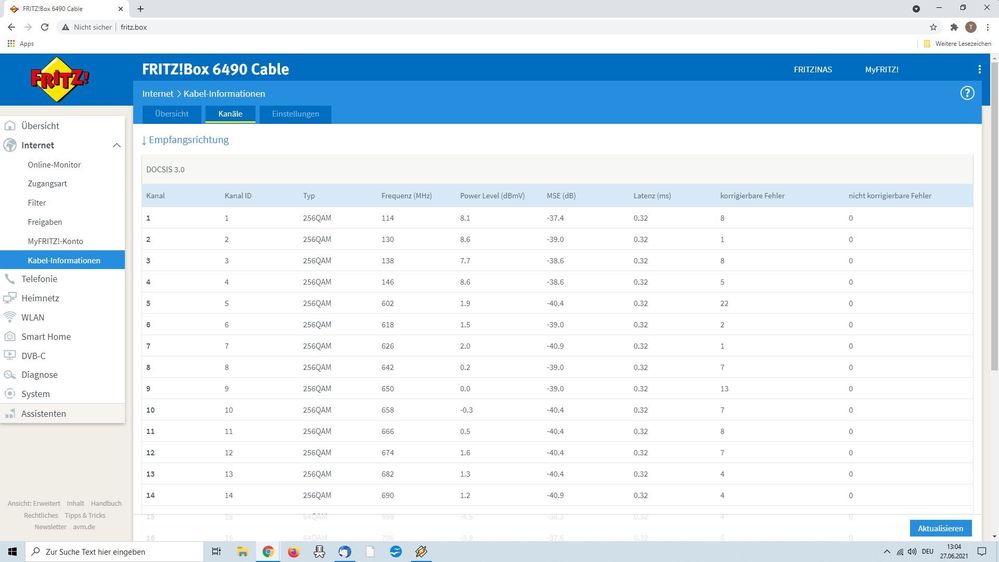Open Firefox from the taskbar
The height and width of the screenshot is (562, 999).
tap(293, 551)
